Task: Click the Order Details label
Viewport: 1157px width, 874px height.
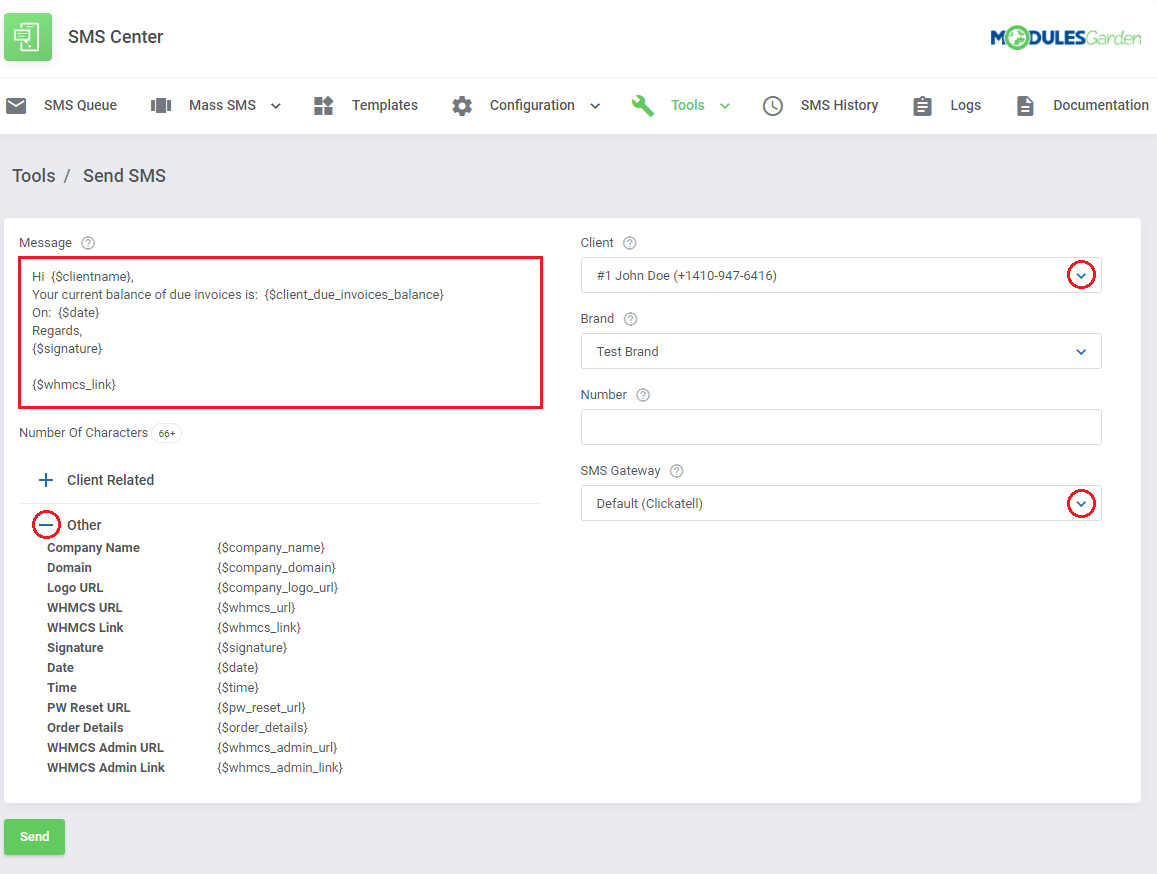Action: coord(85,727)
